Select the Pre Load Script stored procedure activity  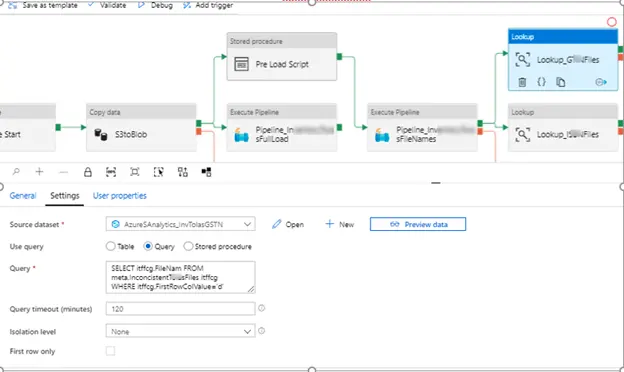(x=282, y=56)
